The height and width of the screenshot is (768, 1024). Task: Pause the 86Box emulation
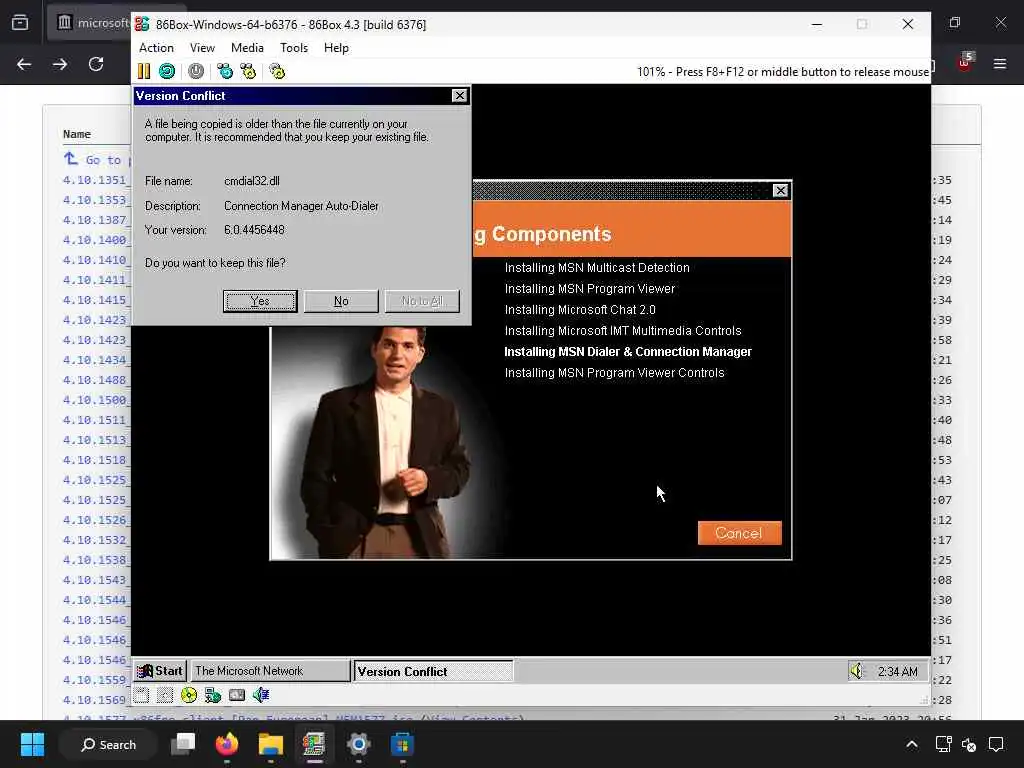[x=144, y=71]
